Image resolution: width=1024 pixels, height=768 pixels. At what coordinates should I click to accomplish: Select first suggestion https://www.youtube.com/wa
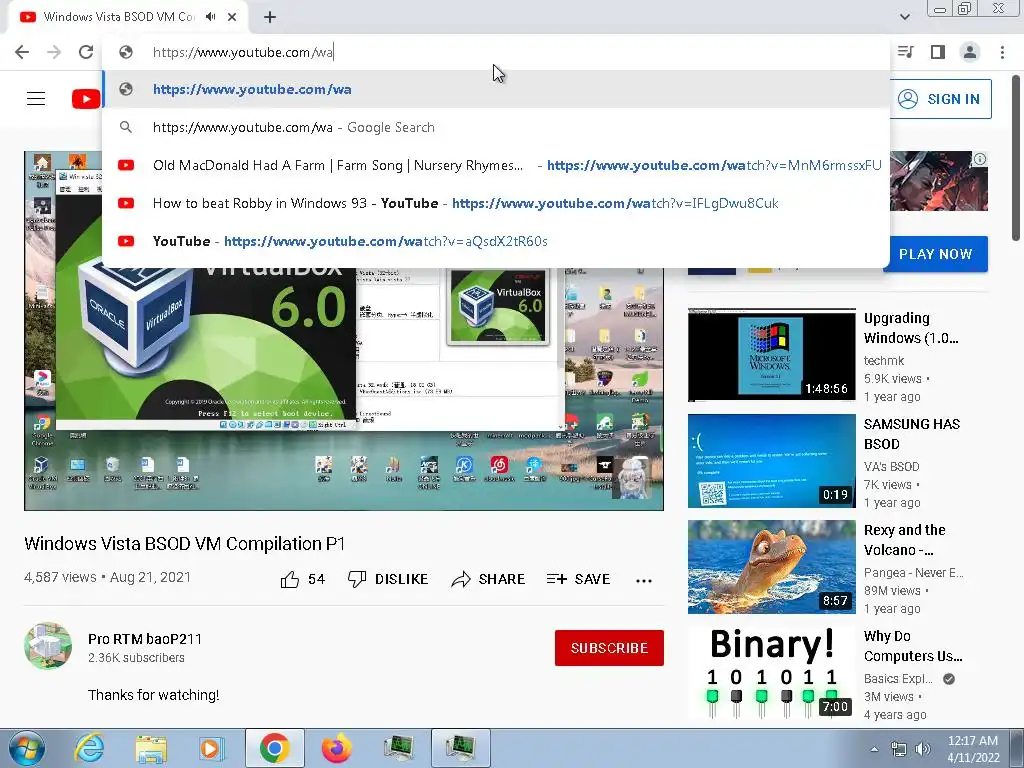[496, 89]
